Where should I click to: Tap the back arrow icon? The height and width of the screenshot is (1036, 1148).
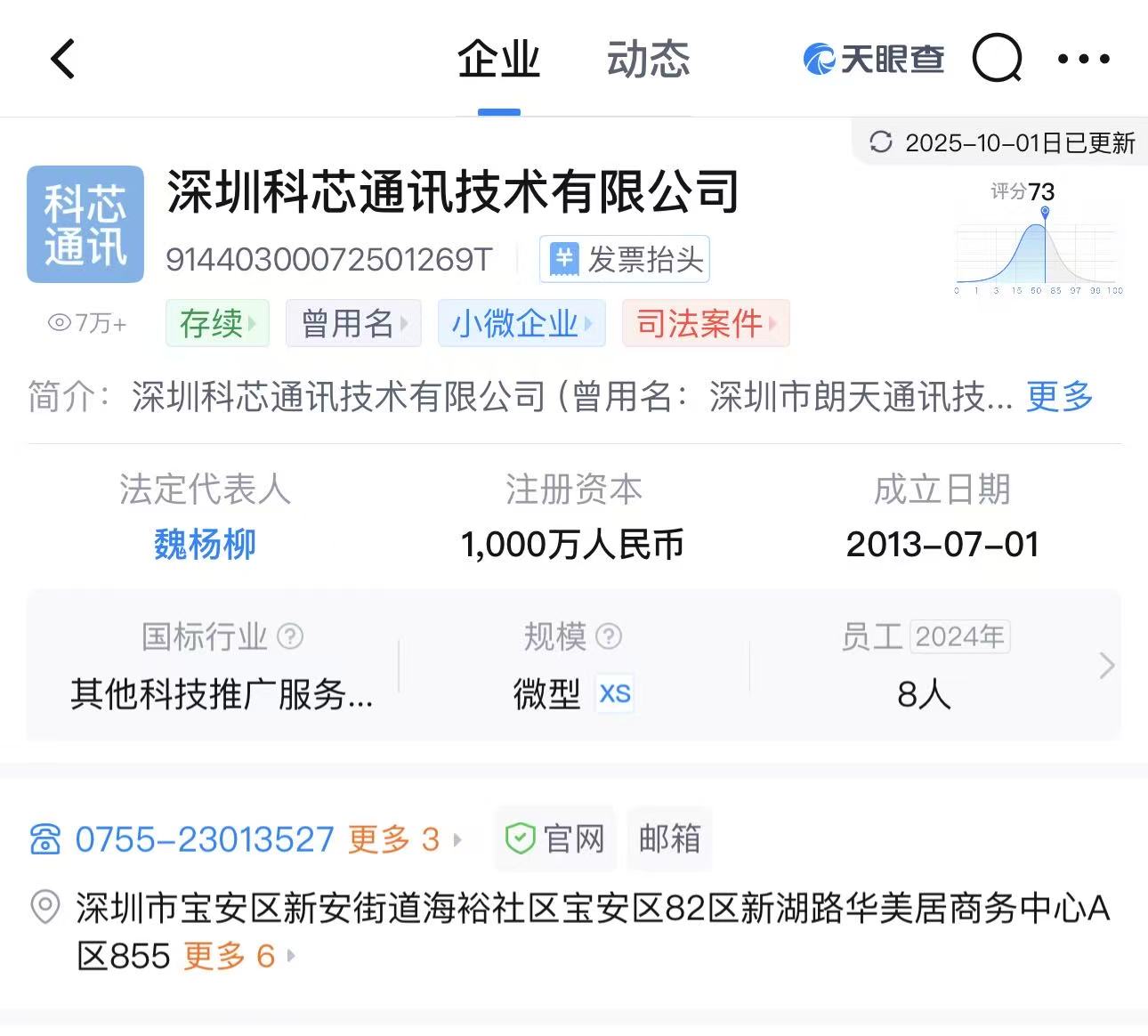click(62, 60)
